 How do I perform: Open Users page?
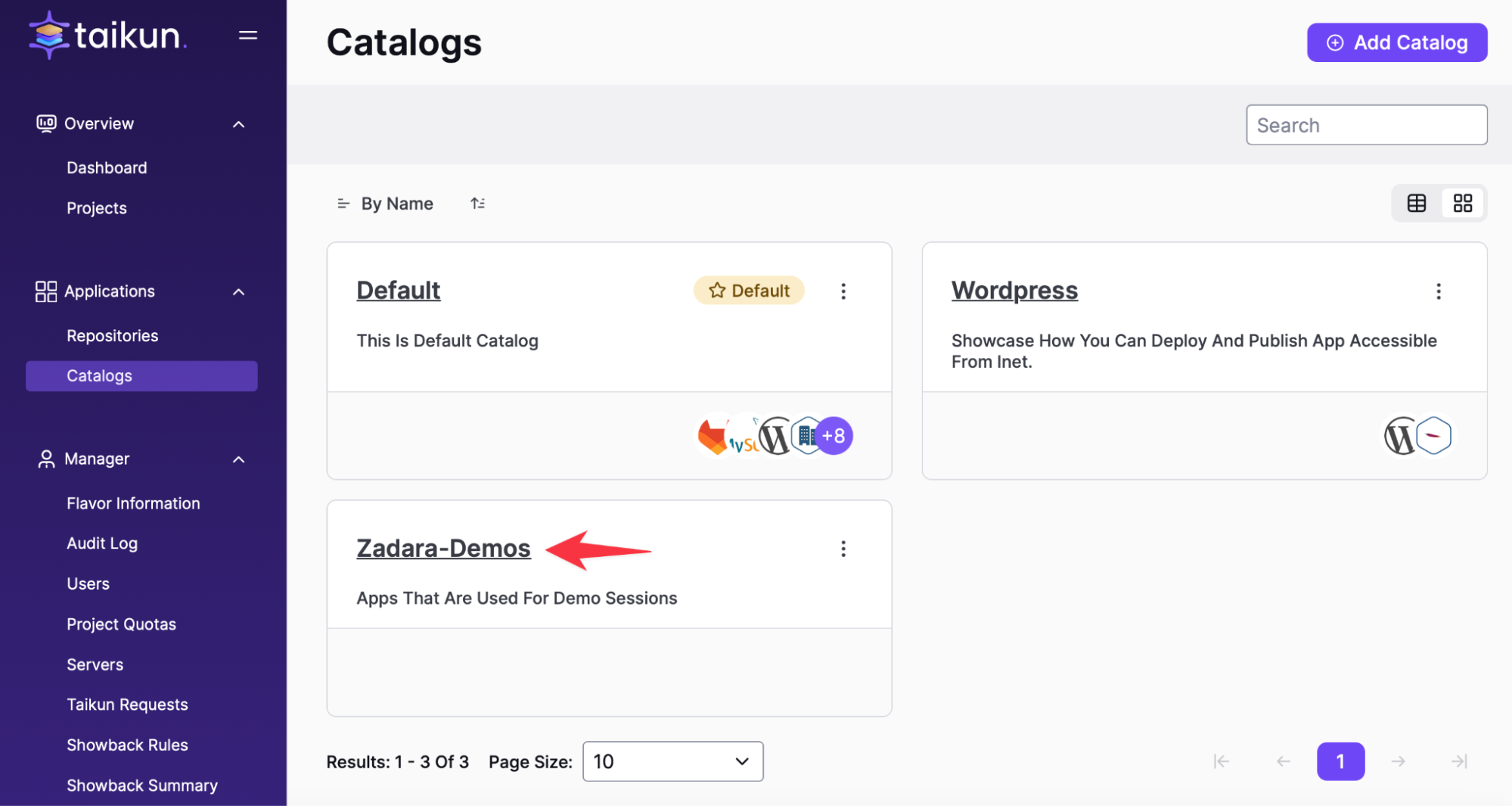click(88, 584)
